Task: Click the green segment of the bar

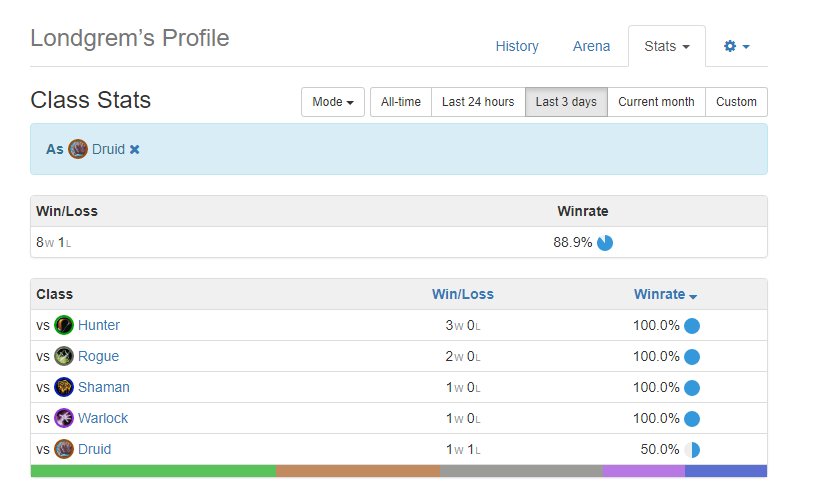Action: pos(153,471)
